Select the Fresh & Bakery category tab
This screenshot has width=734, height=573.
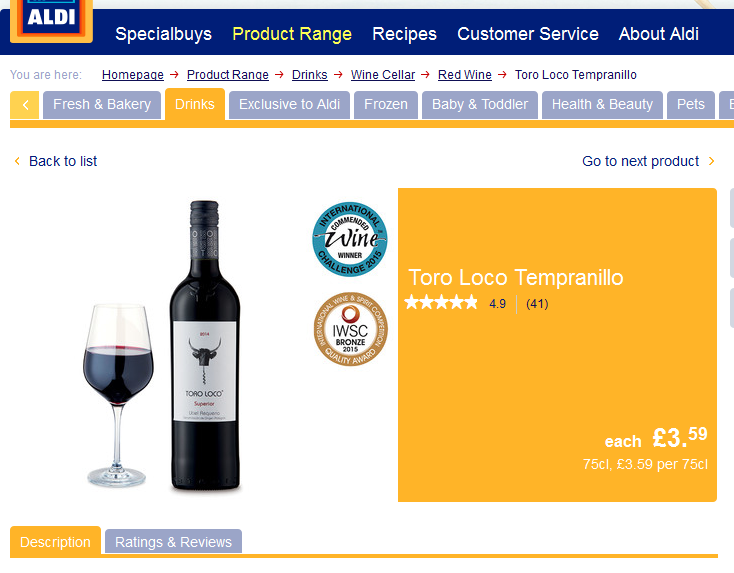(102, 105)
